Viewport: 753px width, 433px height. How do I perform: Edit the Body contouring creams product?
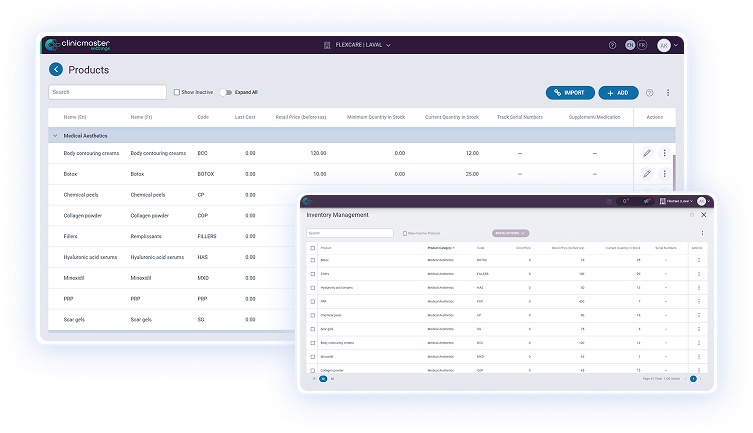(x=647, y=153)
